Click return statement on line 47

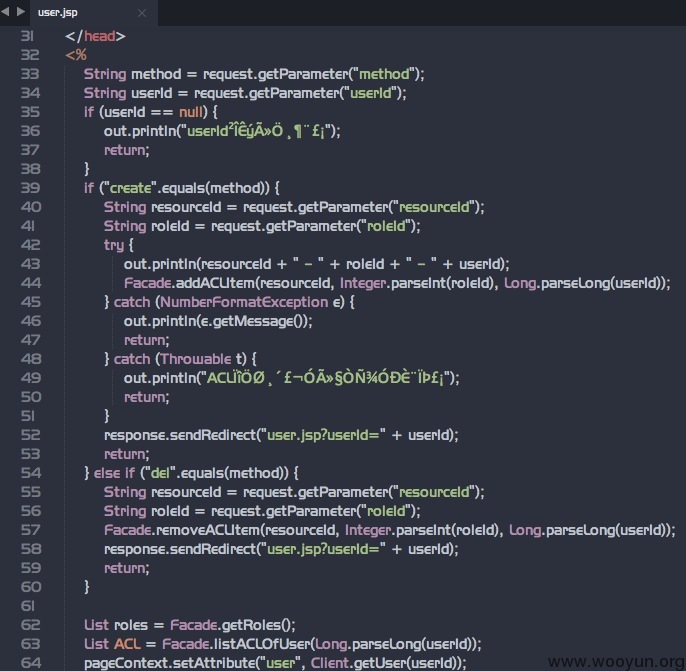coord(146,340)
